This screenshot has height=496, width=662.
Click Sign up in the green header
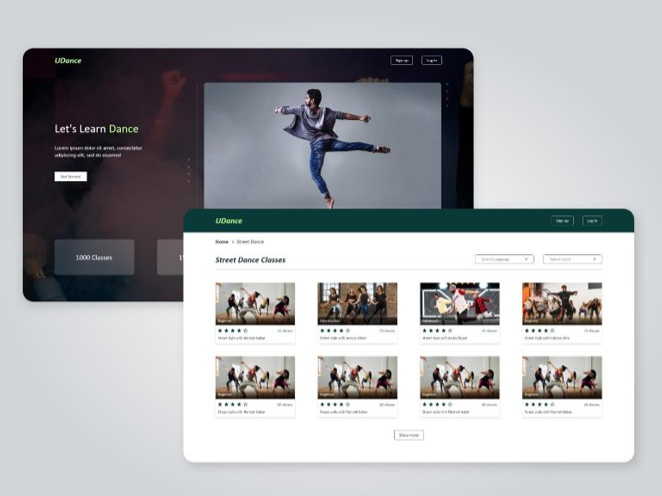(562, 221)
